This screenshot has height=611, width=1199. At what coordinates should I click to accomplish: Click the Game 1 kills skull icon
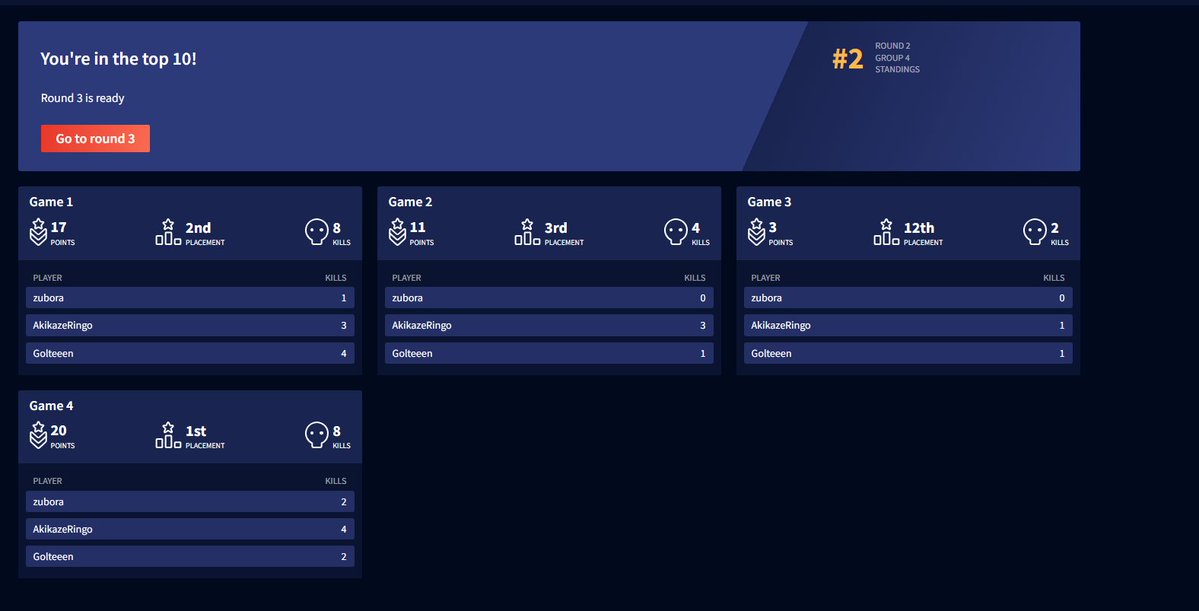[317, 232]
